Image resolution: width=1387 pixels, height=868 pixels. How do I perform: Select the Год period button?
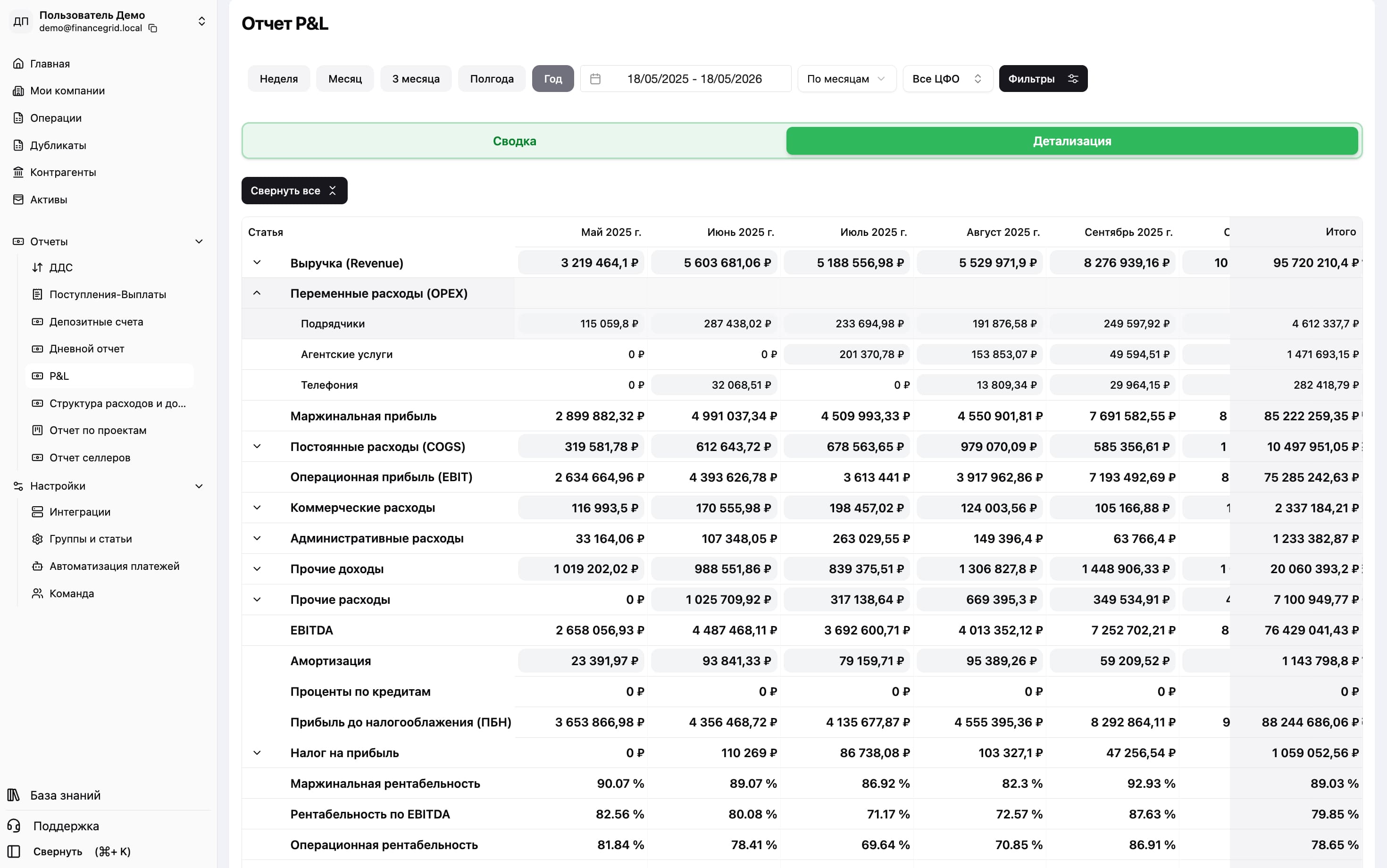553,79
